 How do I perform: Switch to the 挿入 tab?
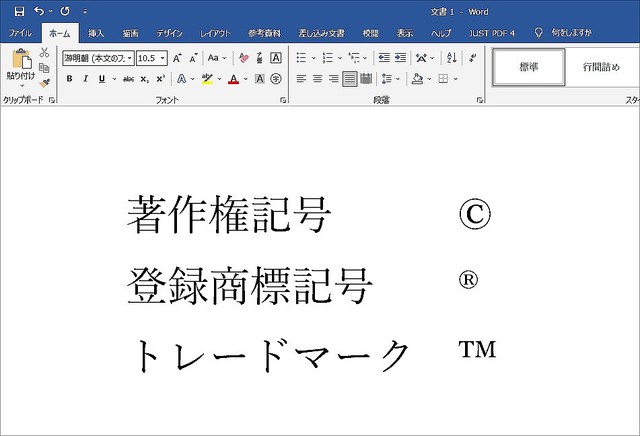(x=96, y=33)
